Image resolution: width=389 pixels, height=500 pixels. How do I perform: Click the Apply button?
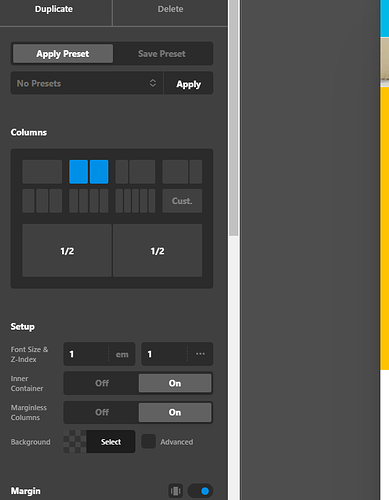(x=189, y=84)
